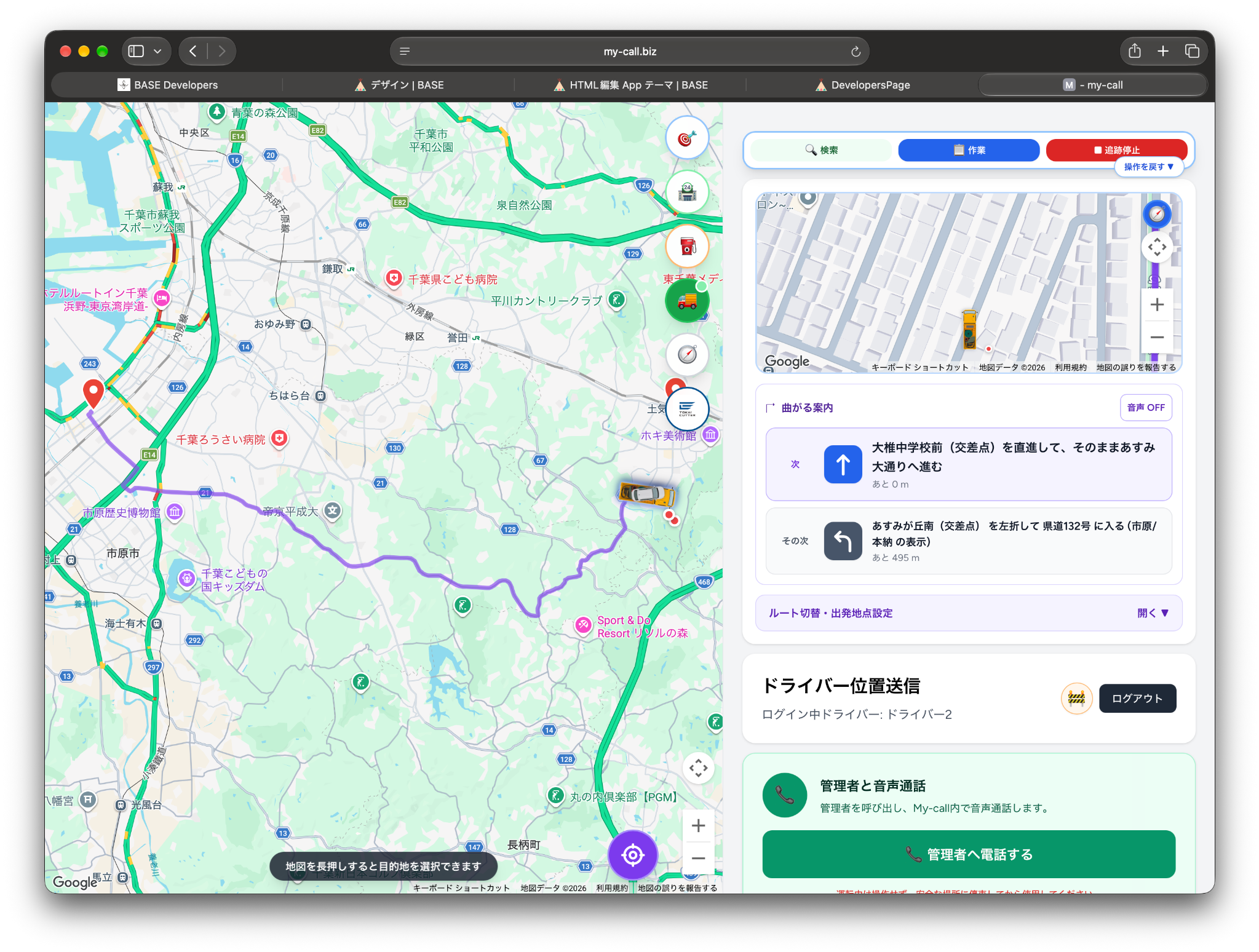Click キーボード ショートカット on main map
Image resolution: width=1259 pixels, height=952 pixels.
[x=461, y=888]
